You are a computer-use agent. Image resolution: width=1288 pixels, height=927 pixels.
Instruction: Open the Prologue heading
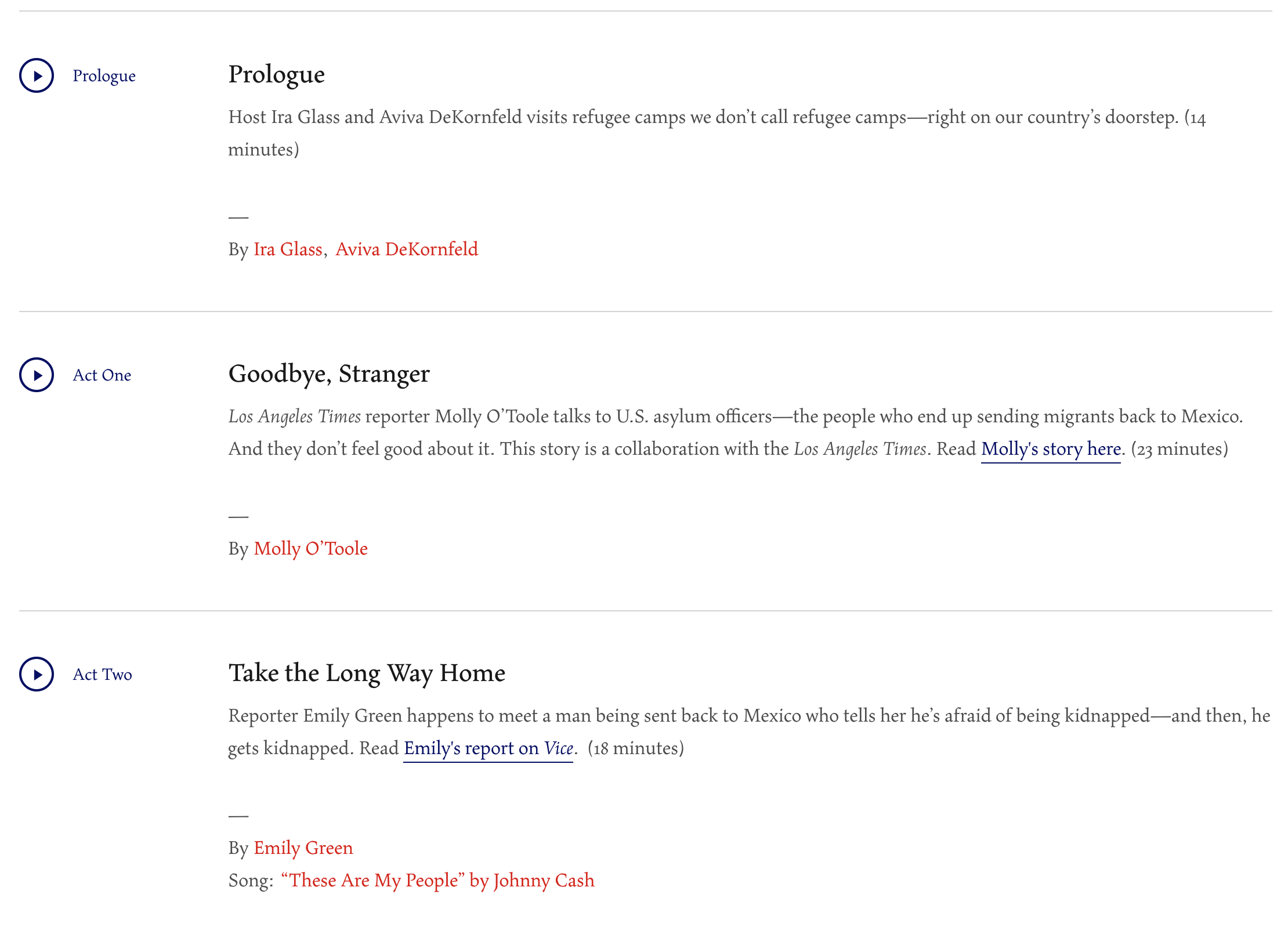point(276,75)
